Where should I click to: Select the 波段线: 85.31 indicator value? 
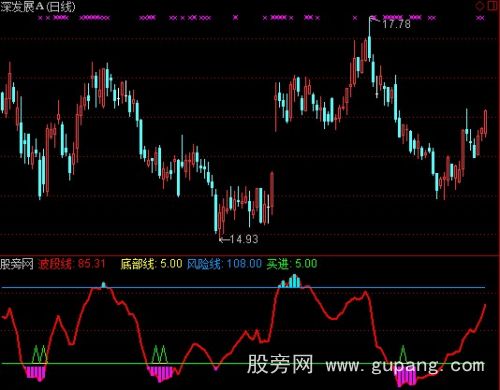point(72,264)
